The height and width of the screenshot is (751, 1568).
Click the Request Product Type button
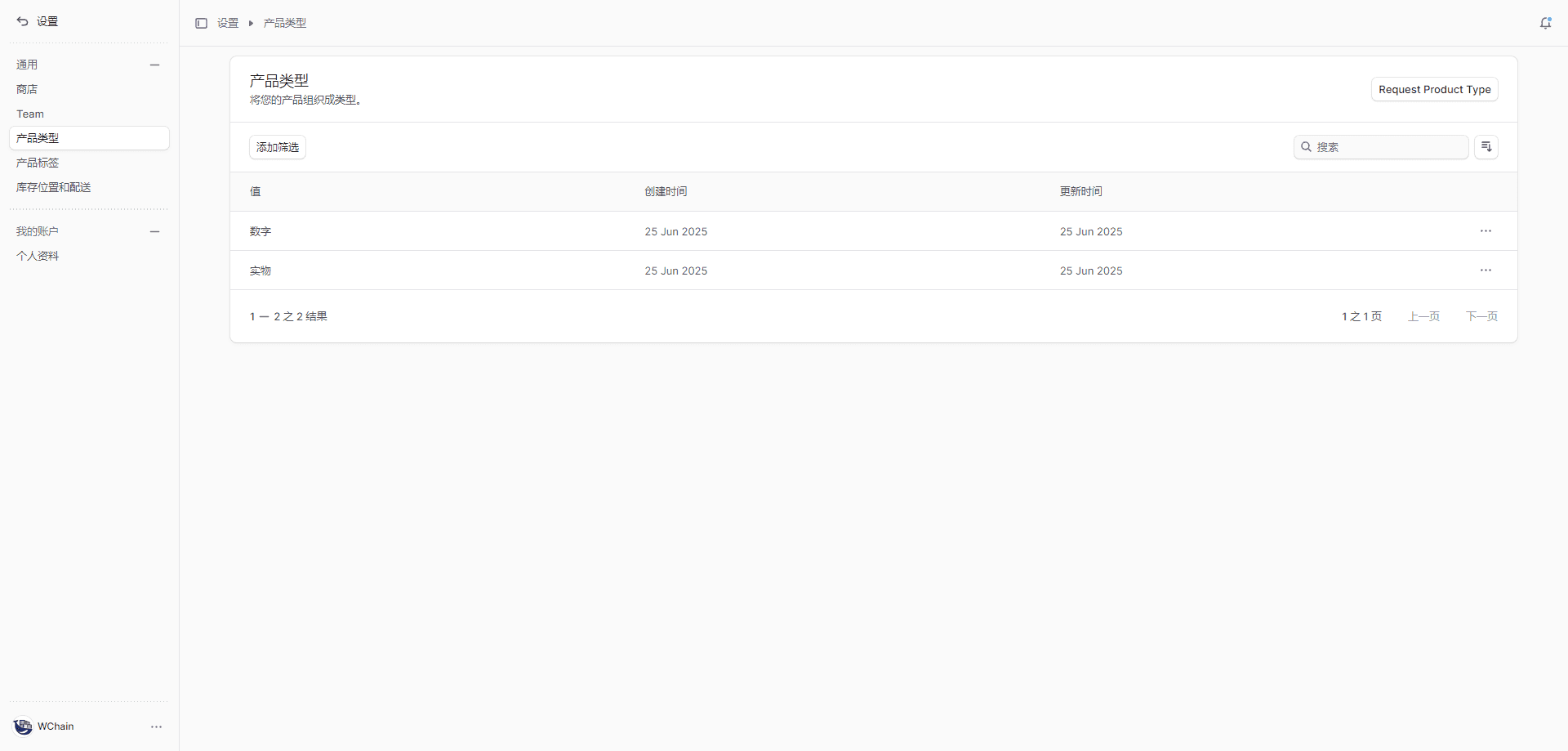(x=1434, y=90)
